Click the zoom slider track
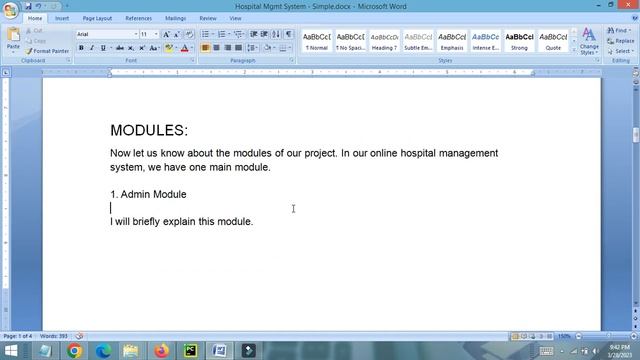This screenshot has width=640, height=360. (606, 336)
